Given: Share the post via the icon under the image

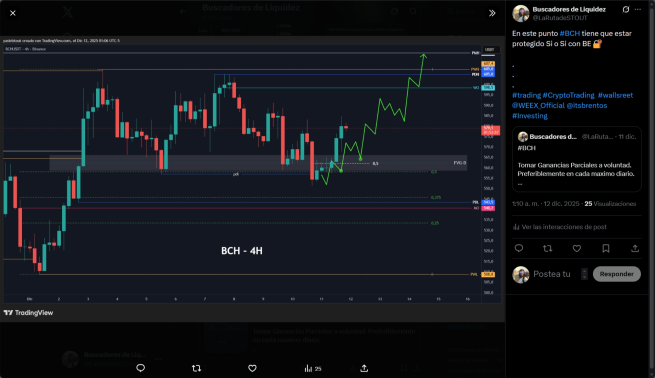Looking at the screenshot, I should (364, 368).
